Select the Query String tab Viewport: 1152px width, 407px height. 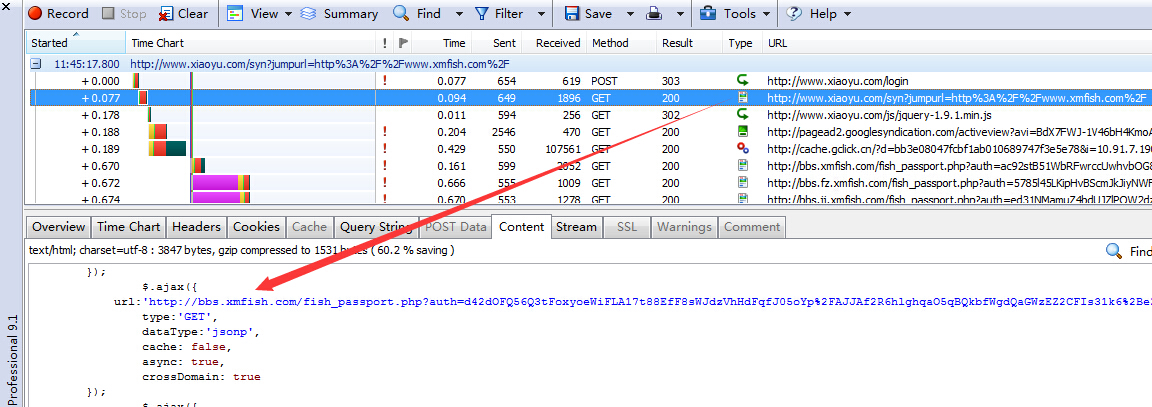coord(376,227)
